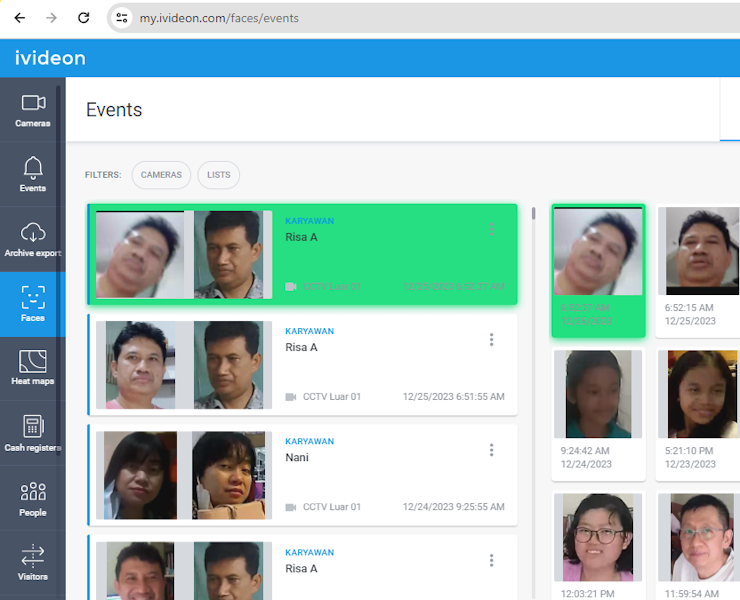Screen dimensions: 740x600
Task: Click KARYAWAN label on 6:51:55 AM event
Action: pos(310,331)
